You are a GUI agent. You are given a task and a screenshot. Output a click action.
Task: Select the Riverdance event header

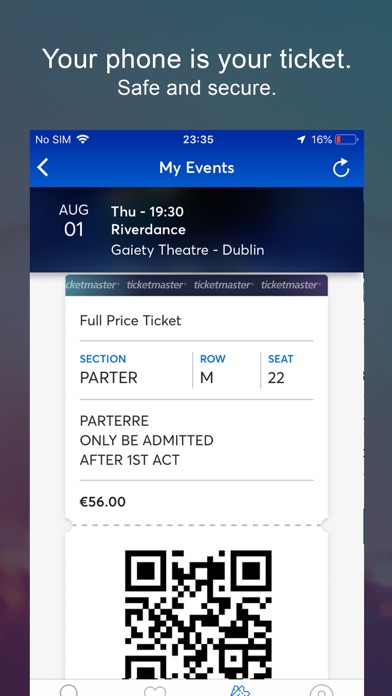(x=148, y=229)
